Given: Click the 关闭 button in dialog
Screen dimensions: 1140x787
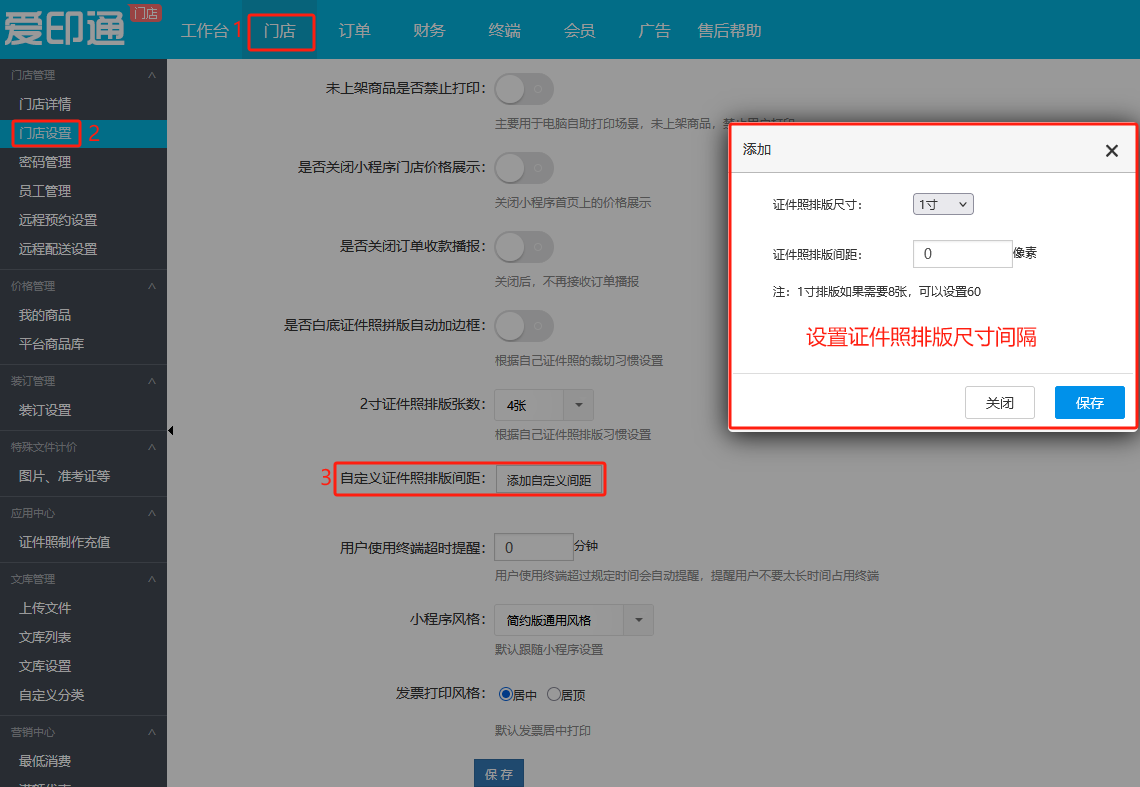Looking at the screenshot, I should (999, 403).
